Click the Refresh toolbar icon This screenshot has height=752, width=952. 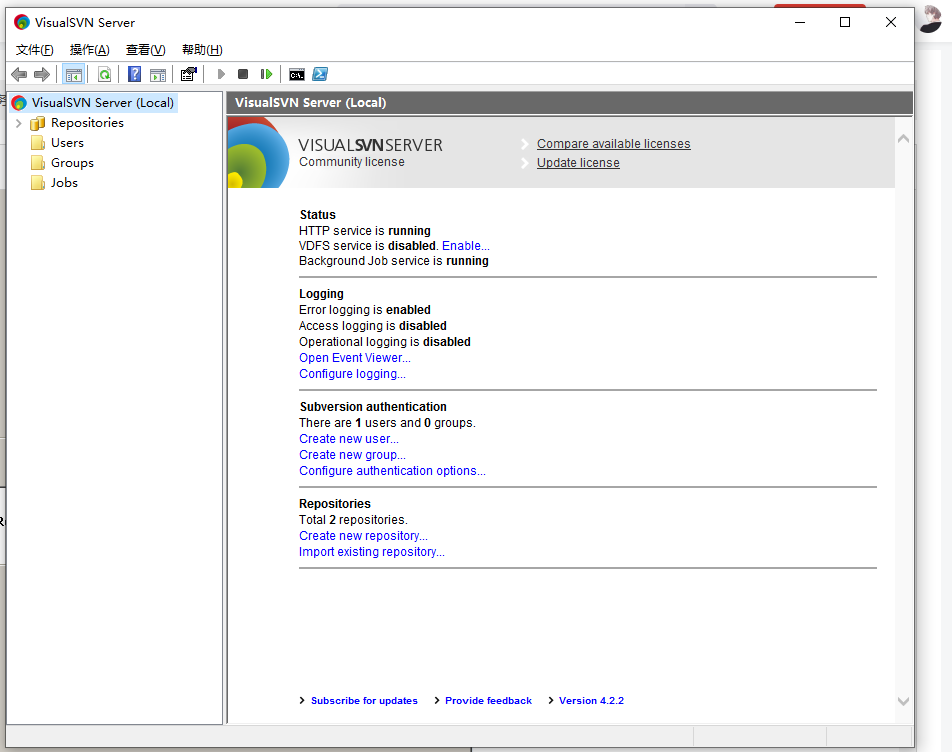coord(104,75)
